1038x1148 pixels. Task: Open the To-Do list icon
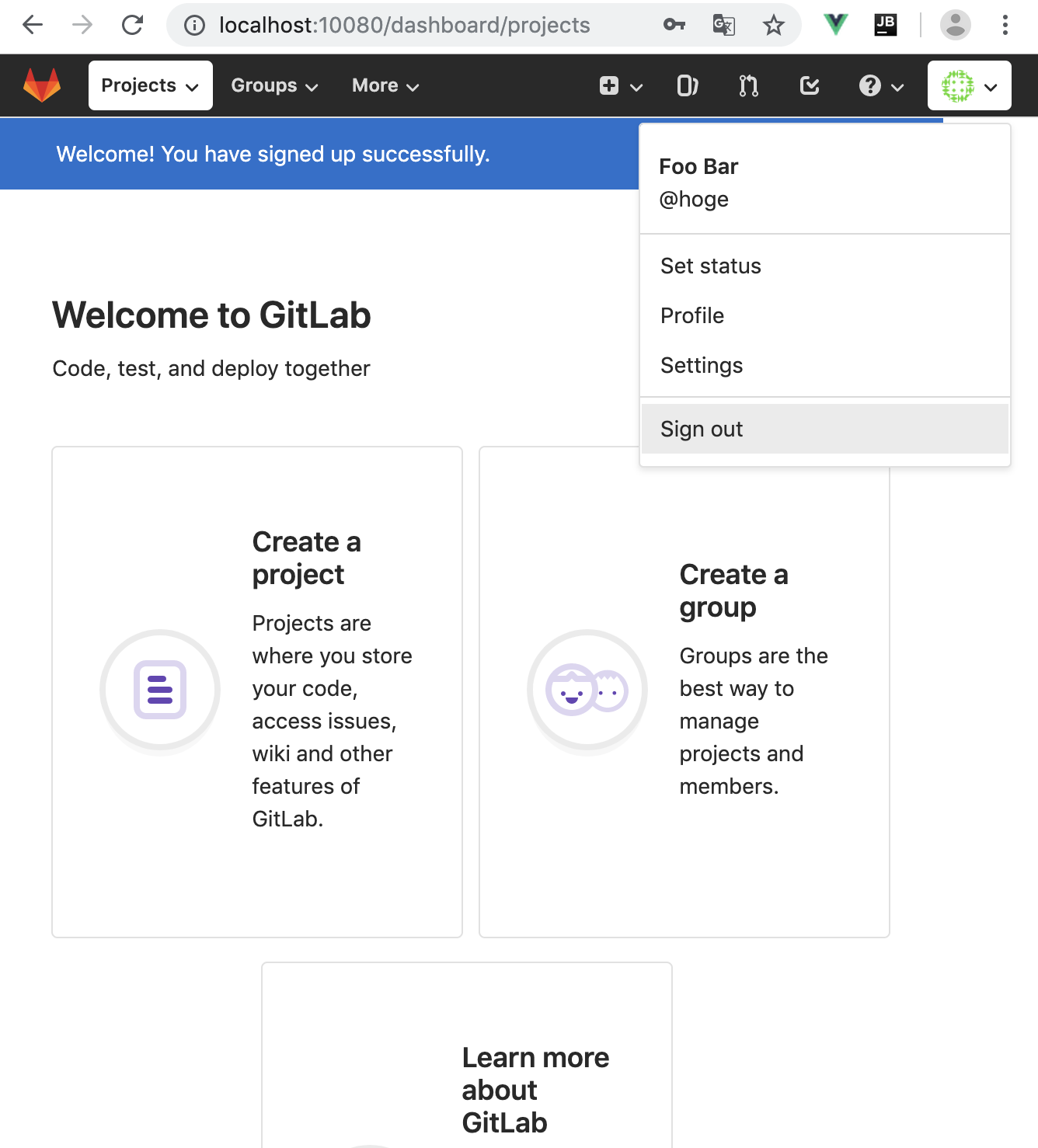tap(810, 85)
